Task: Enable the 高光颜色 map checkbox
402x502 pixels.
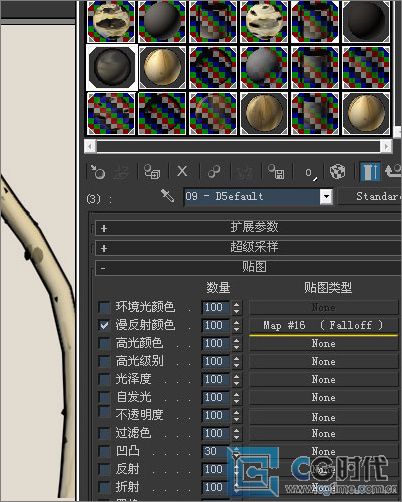Action: [x=104, y=343]
